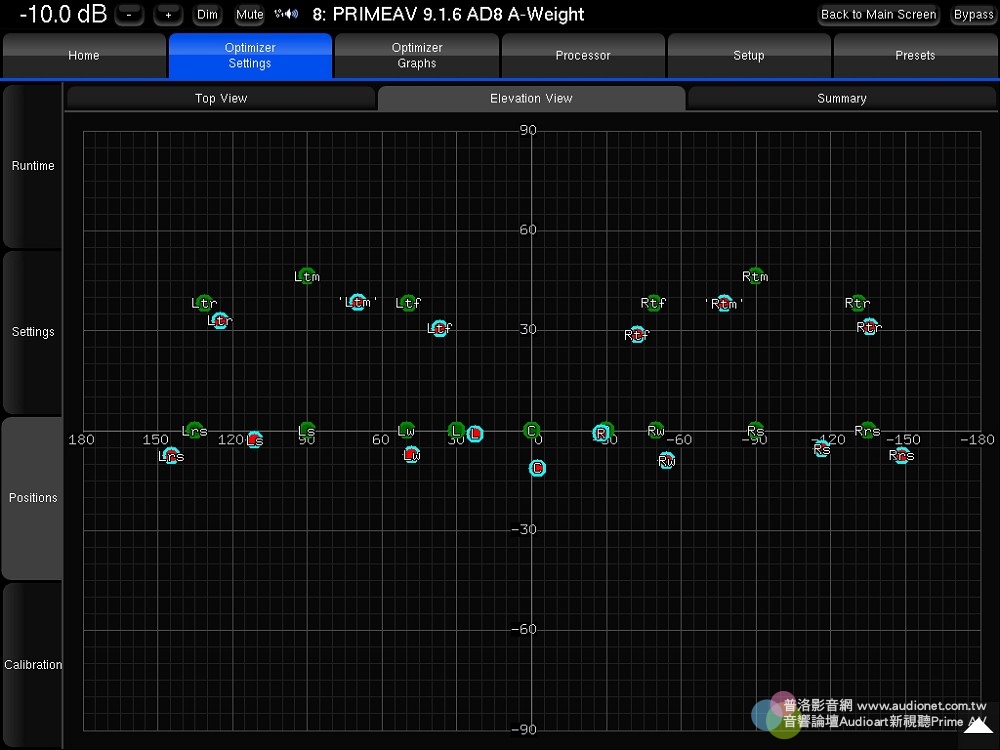Select the cyan Lrs speaker marker
The image size is (1000, 750).
tap(171, 456)
